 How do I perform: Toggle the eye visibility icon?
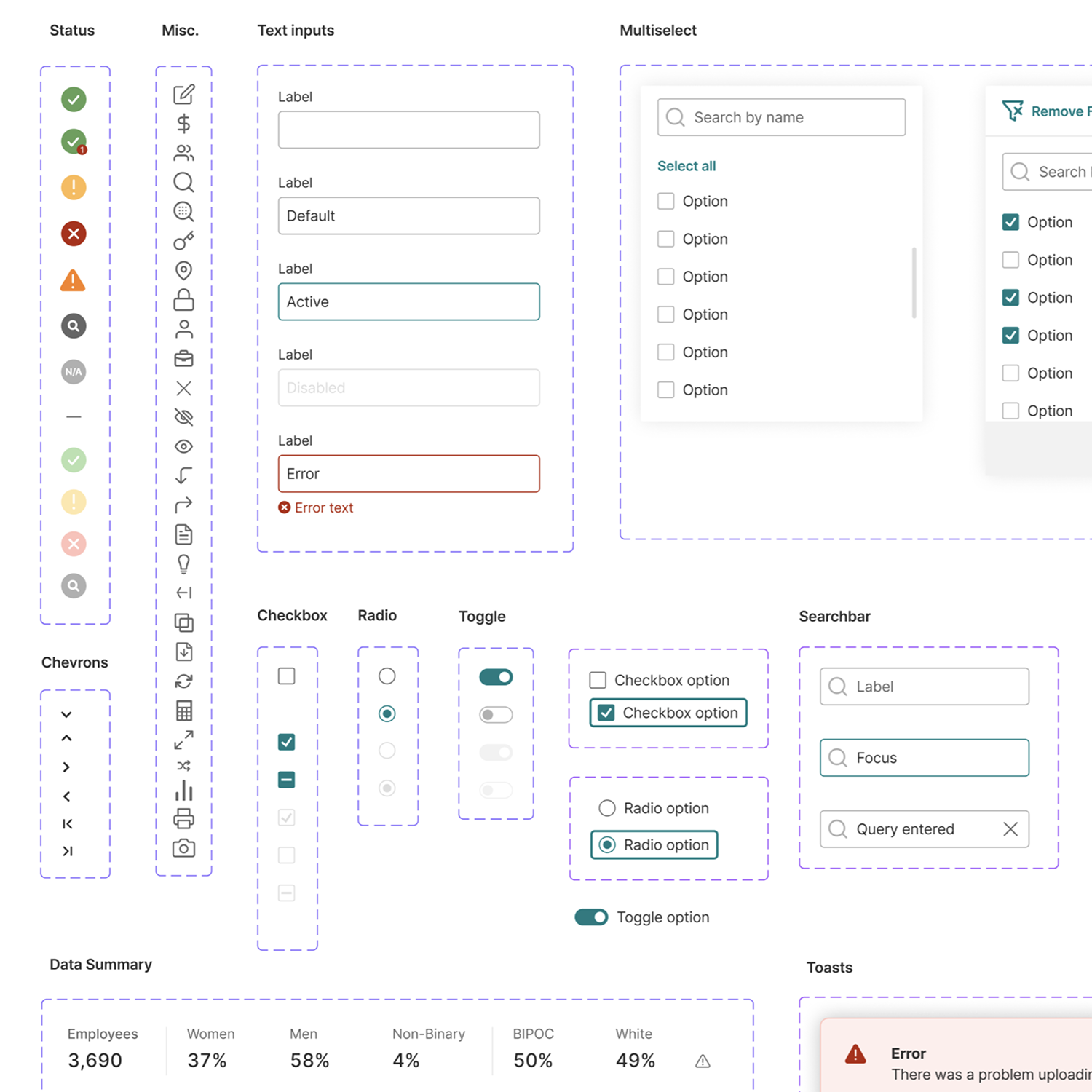183,446
